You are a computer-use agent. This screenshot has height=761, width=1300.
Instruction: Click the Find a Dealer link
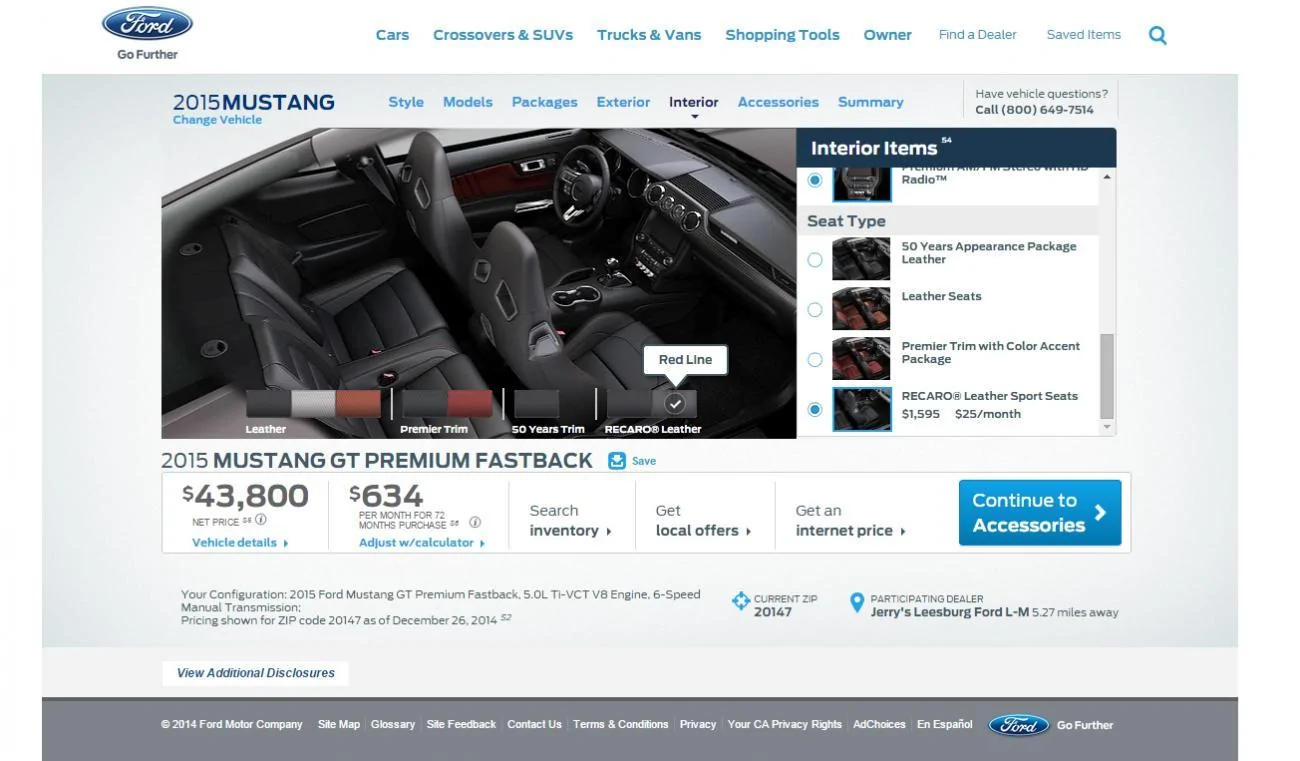tap(977, 35)
